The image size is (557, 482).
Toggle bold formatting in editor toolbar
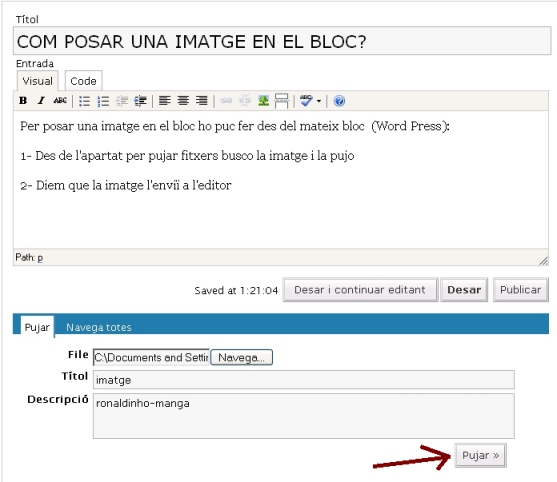coord(23,101)
